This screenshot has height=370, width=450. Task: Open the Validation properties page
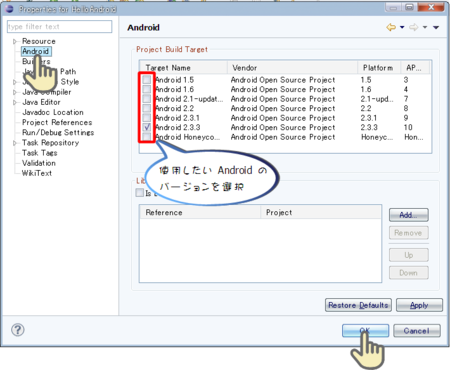click(39, 163)
